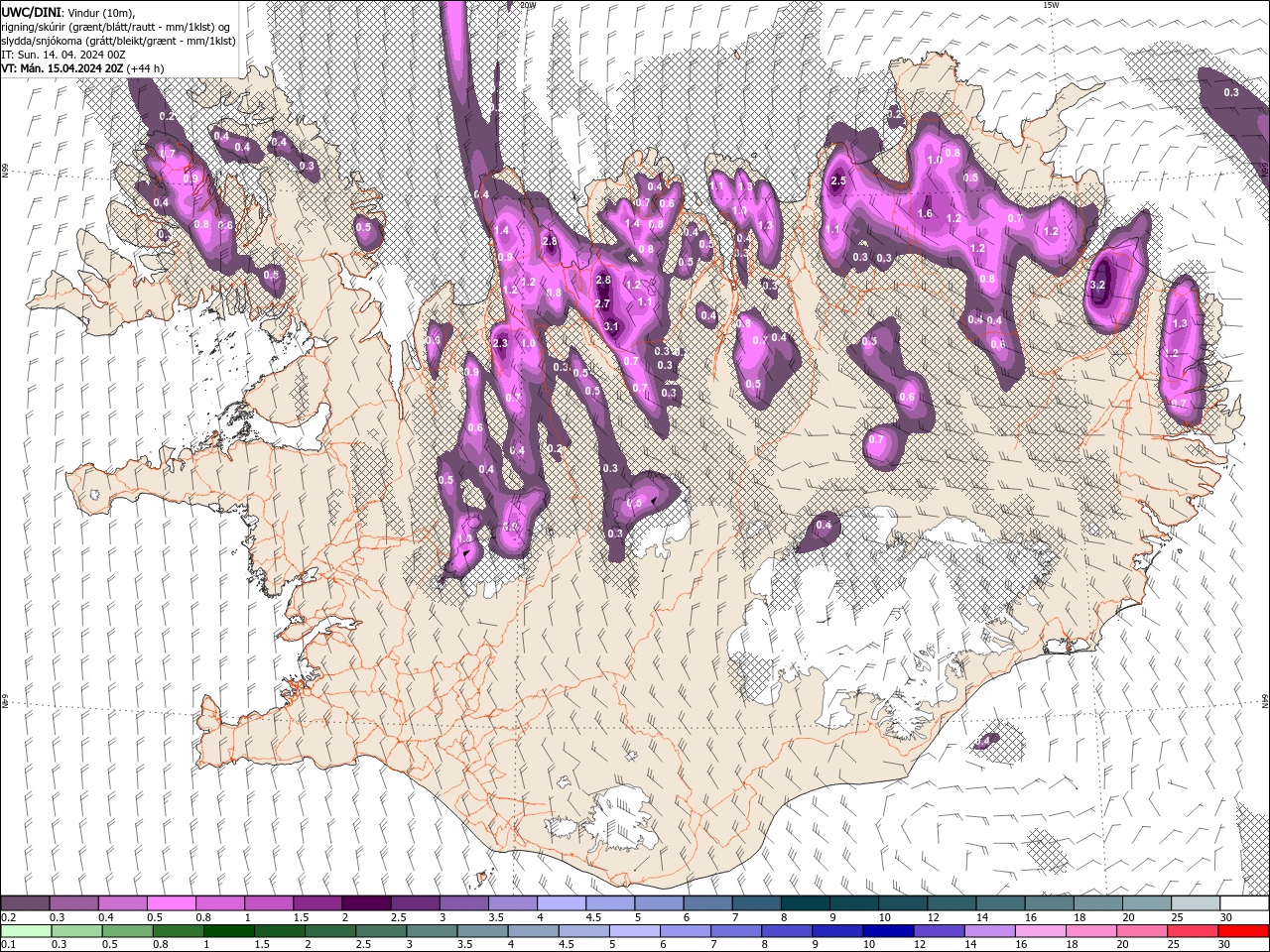Click the 3.2 snowfall value on the map

coord(1097,285)
